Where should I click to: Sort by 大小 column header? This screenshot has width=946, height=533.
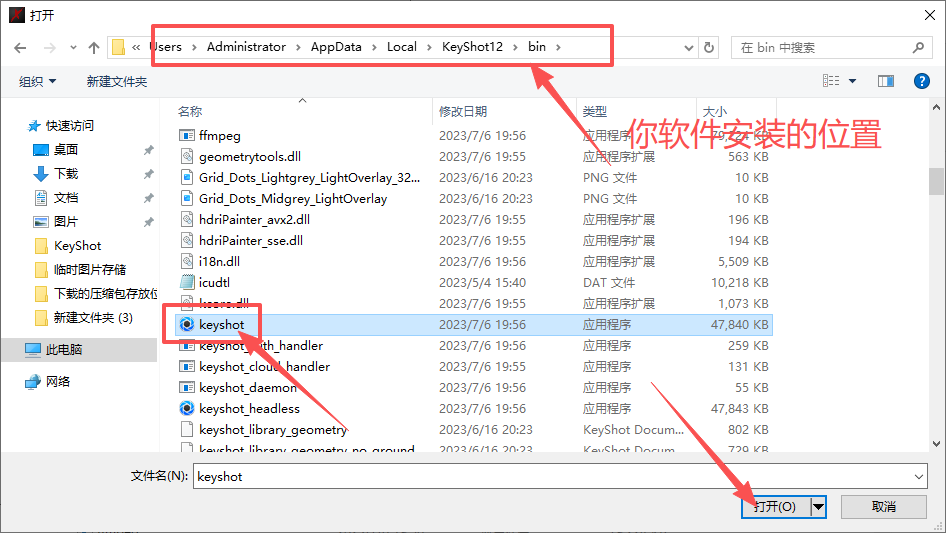click(715, 112)
